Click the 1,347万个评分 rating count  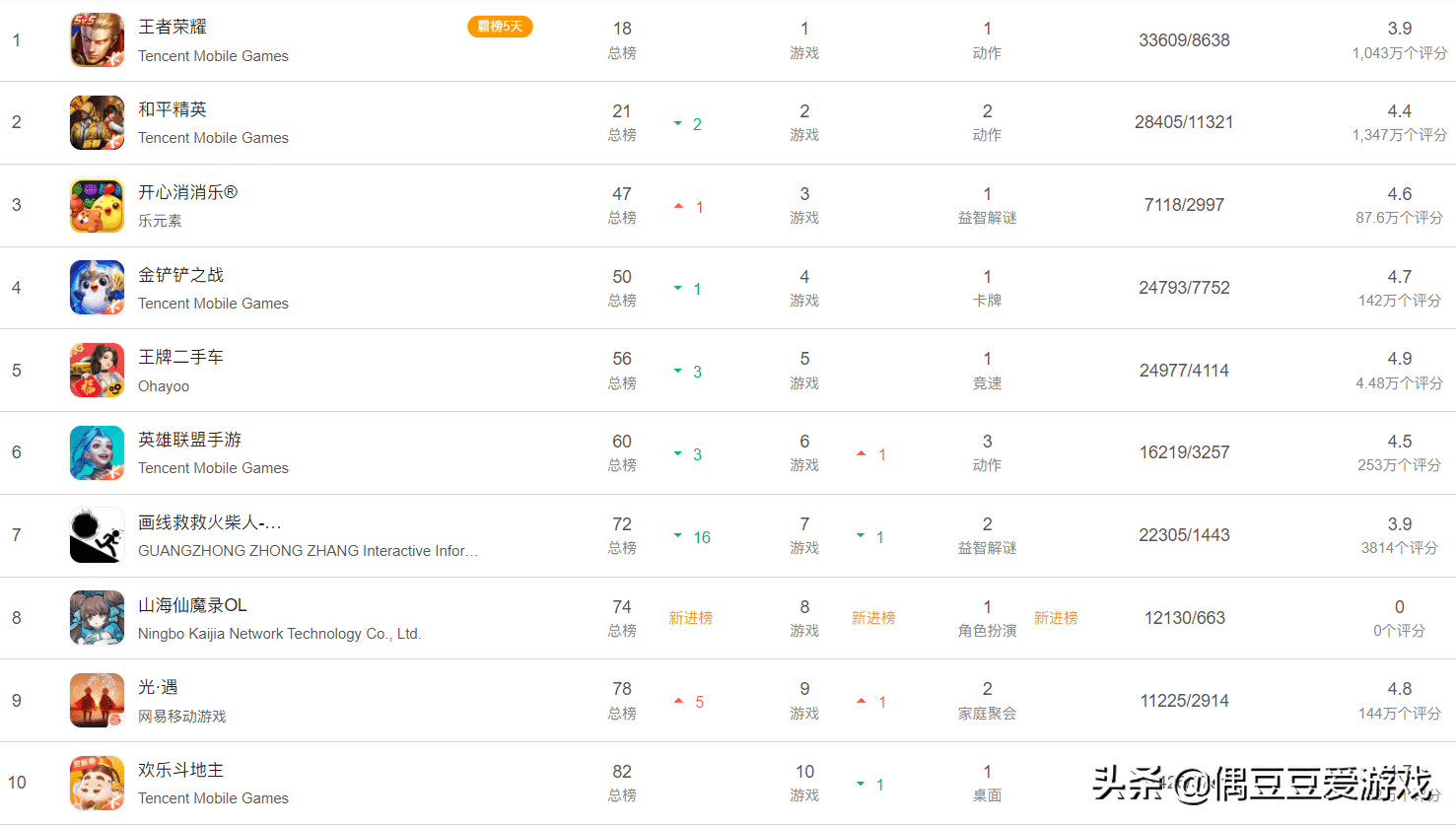click(1399, 135)
